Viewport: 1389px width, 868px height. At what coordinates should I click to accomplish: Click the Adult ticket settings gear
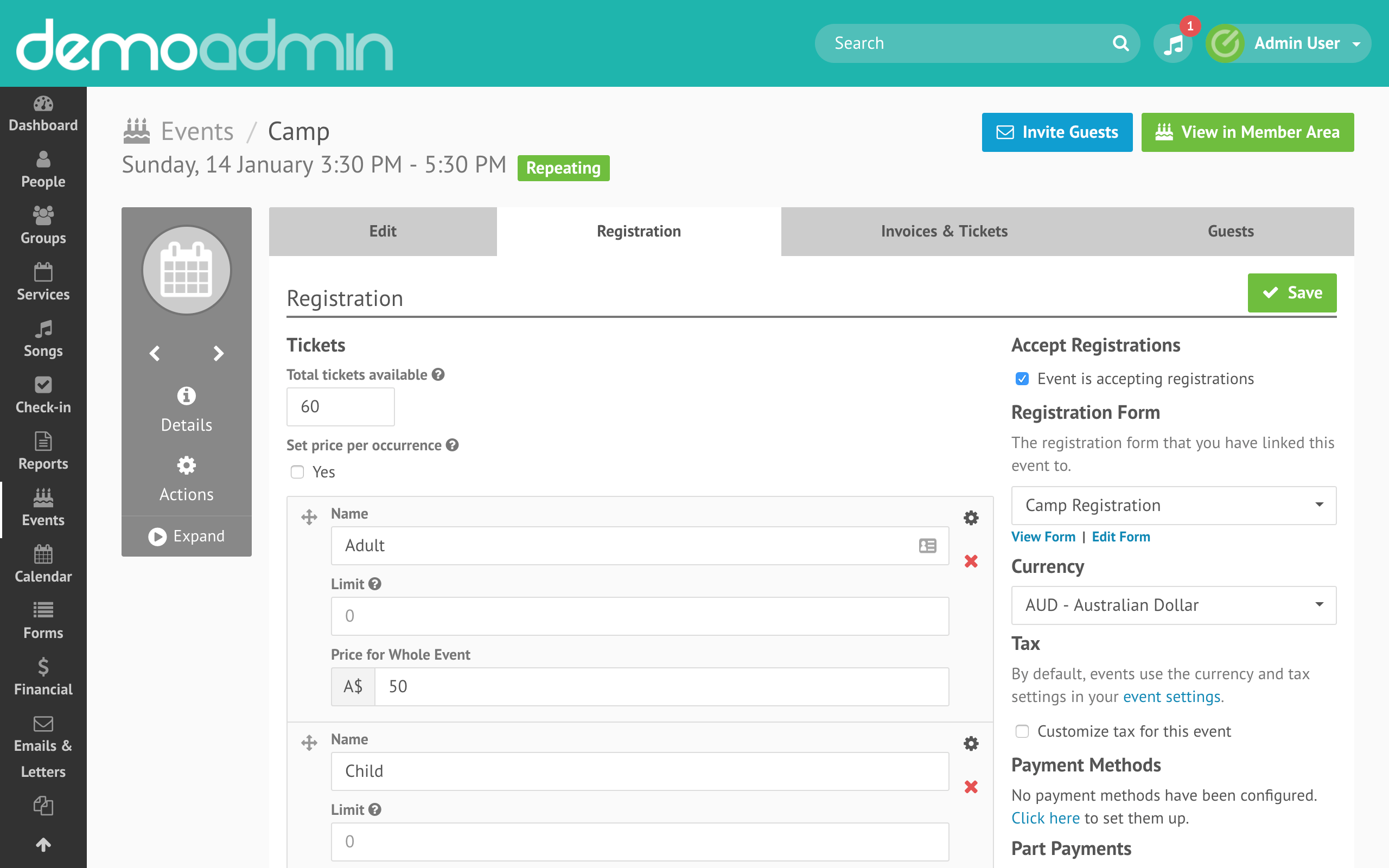click(971, 518)
